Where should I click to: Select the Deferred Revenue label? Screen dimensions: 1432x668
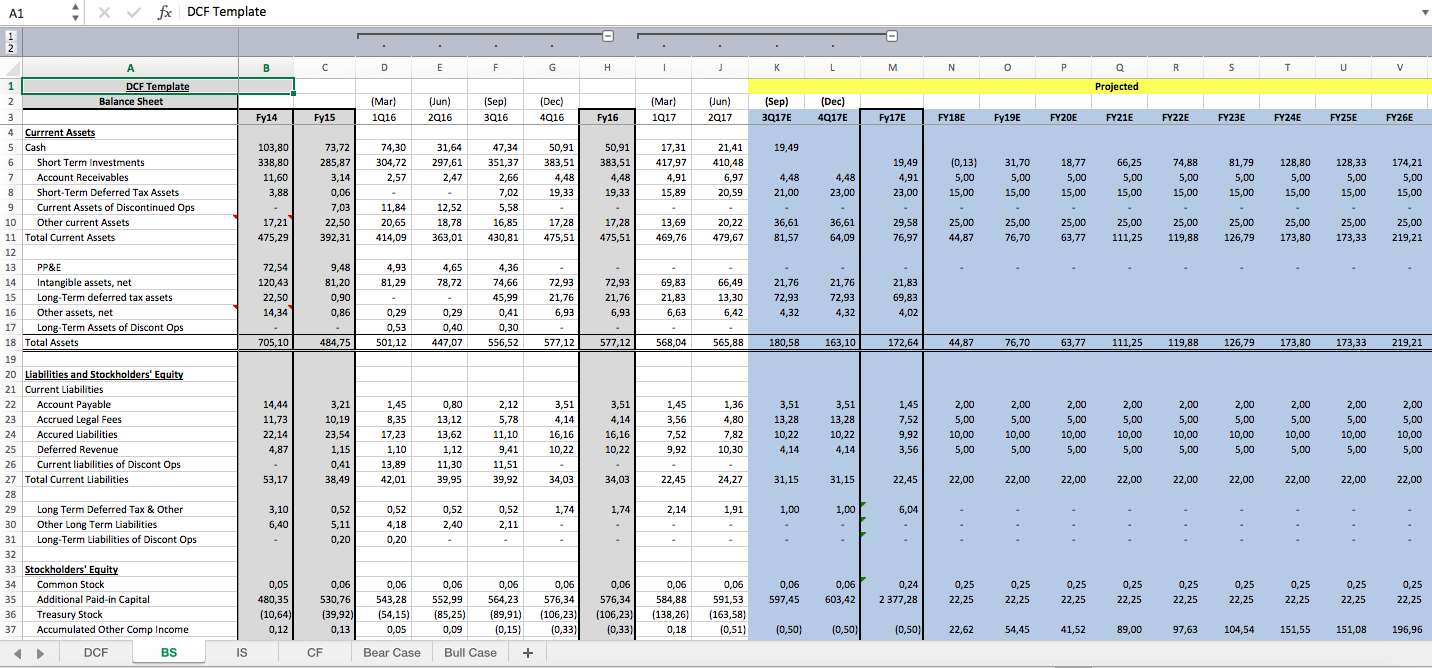coord(78,450)
